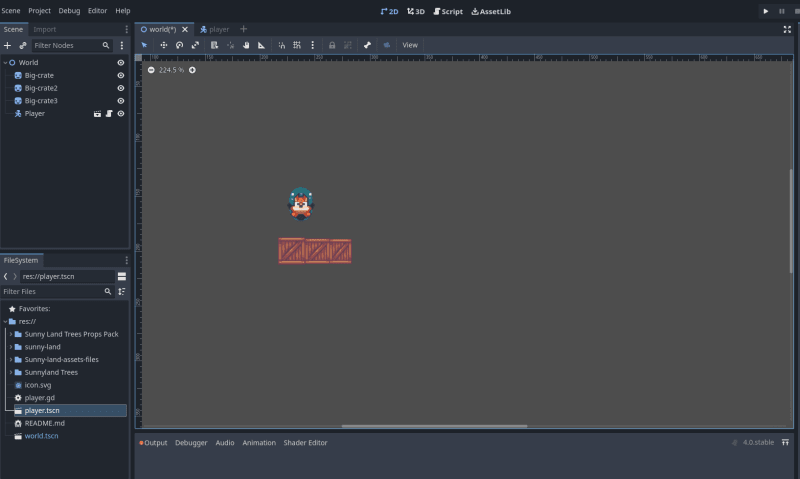
Task: Click the list select tool icon
Action: 214,45
